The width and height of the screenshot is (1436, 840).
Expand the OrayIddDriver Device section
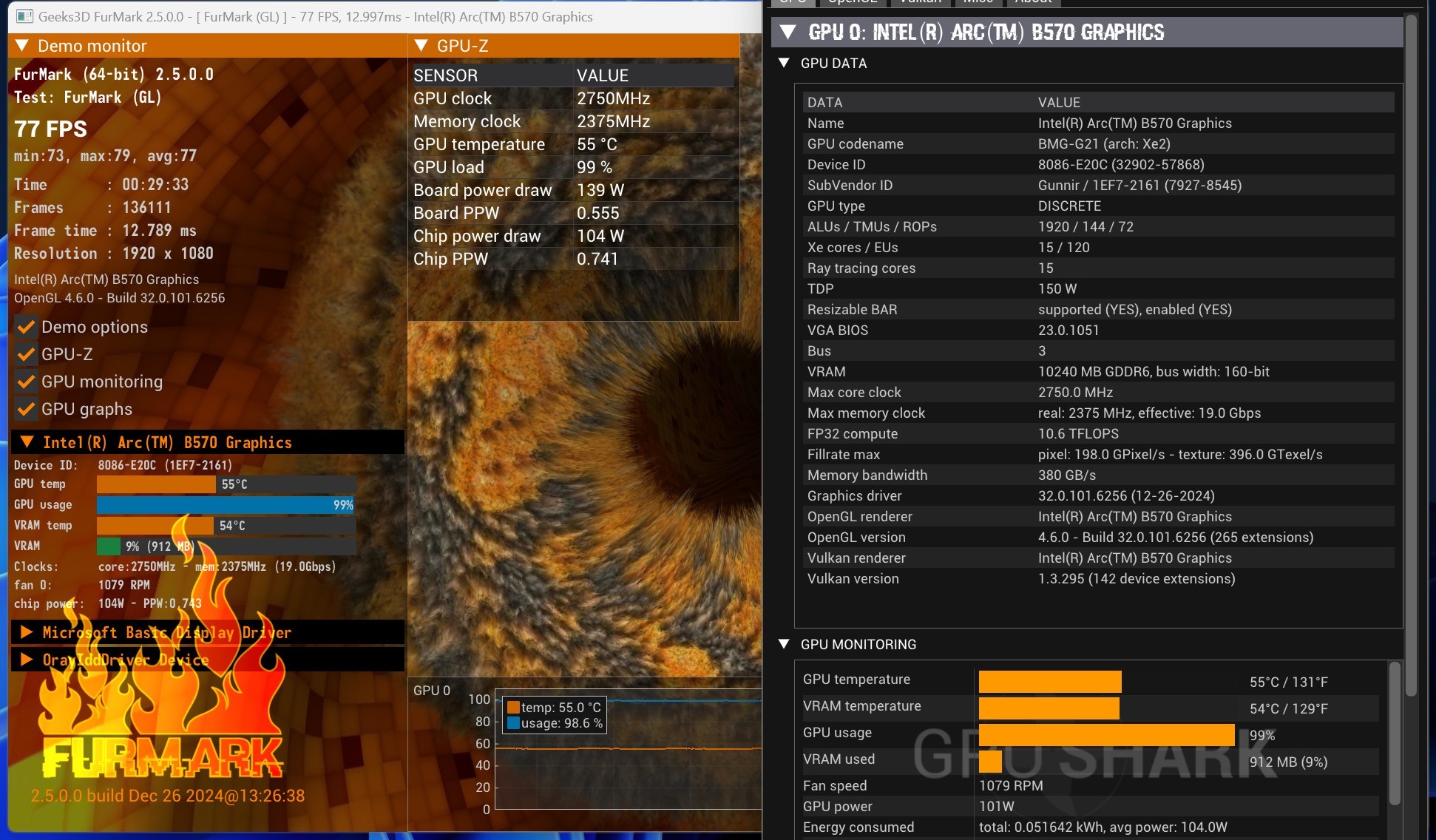(x=27, y=660)
